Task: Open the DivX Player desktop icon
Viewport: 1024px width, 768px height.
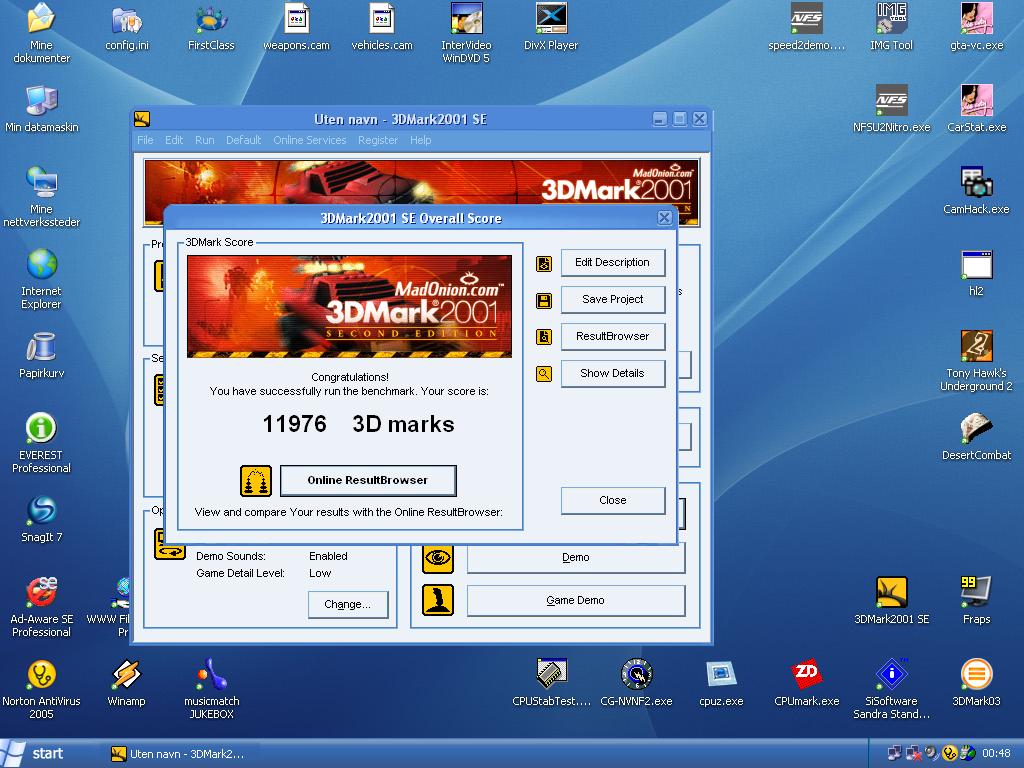Action: [x=551, y=26]
